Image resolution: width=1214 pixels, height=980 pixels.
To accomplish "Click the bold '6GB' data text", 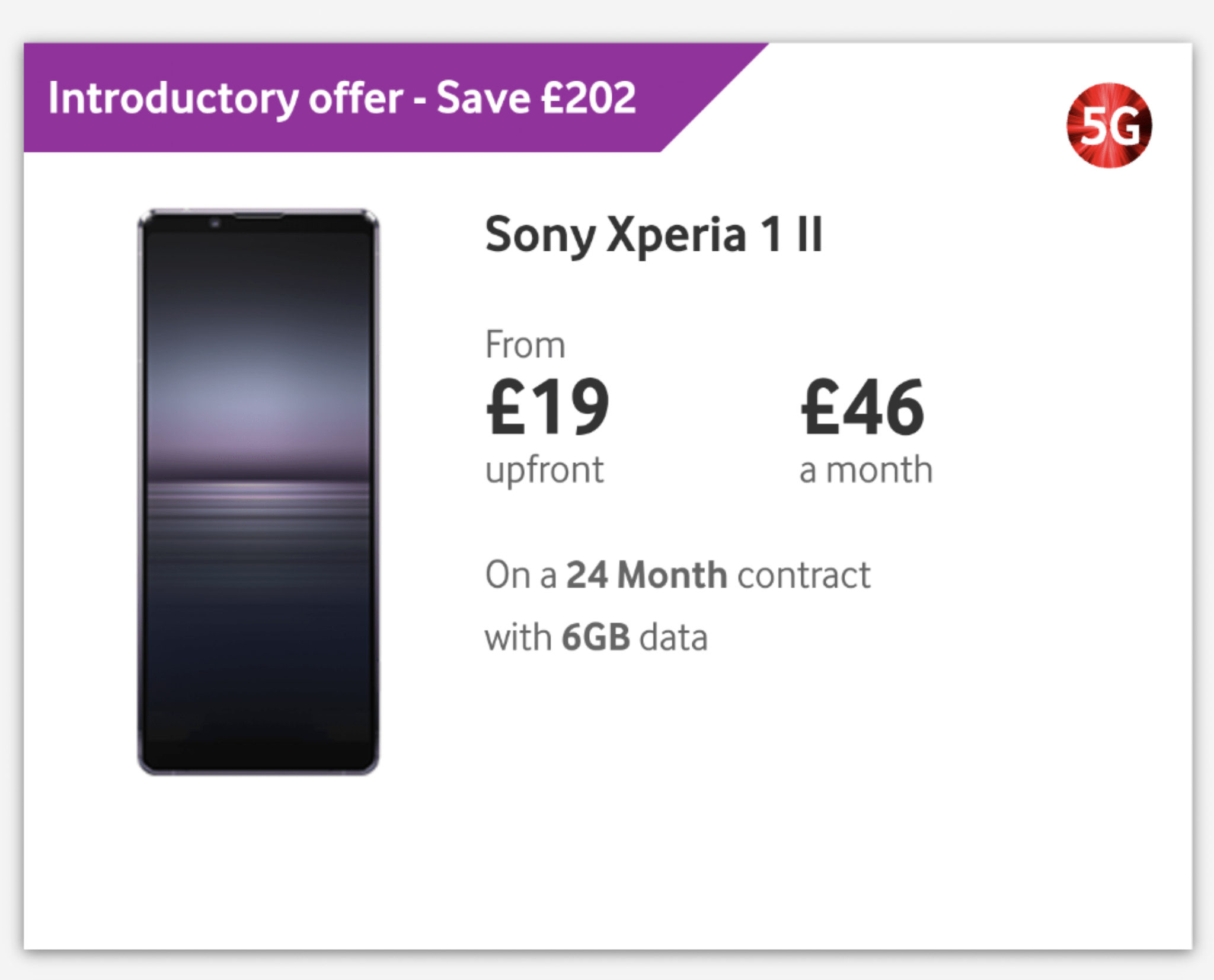I will click(x=596, y=638).
